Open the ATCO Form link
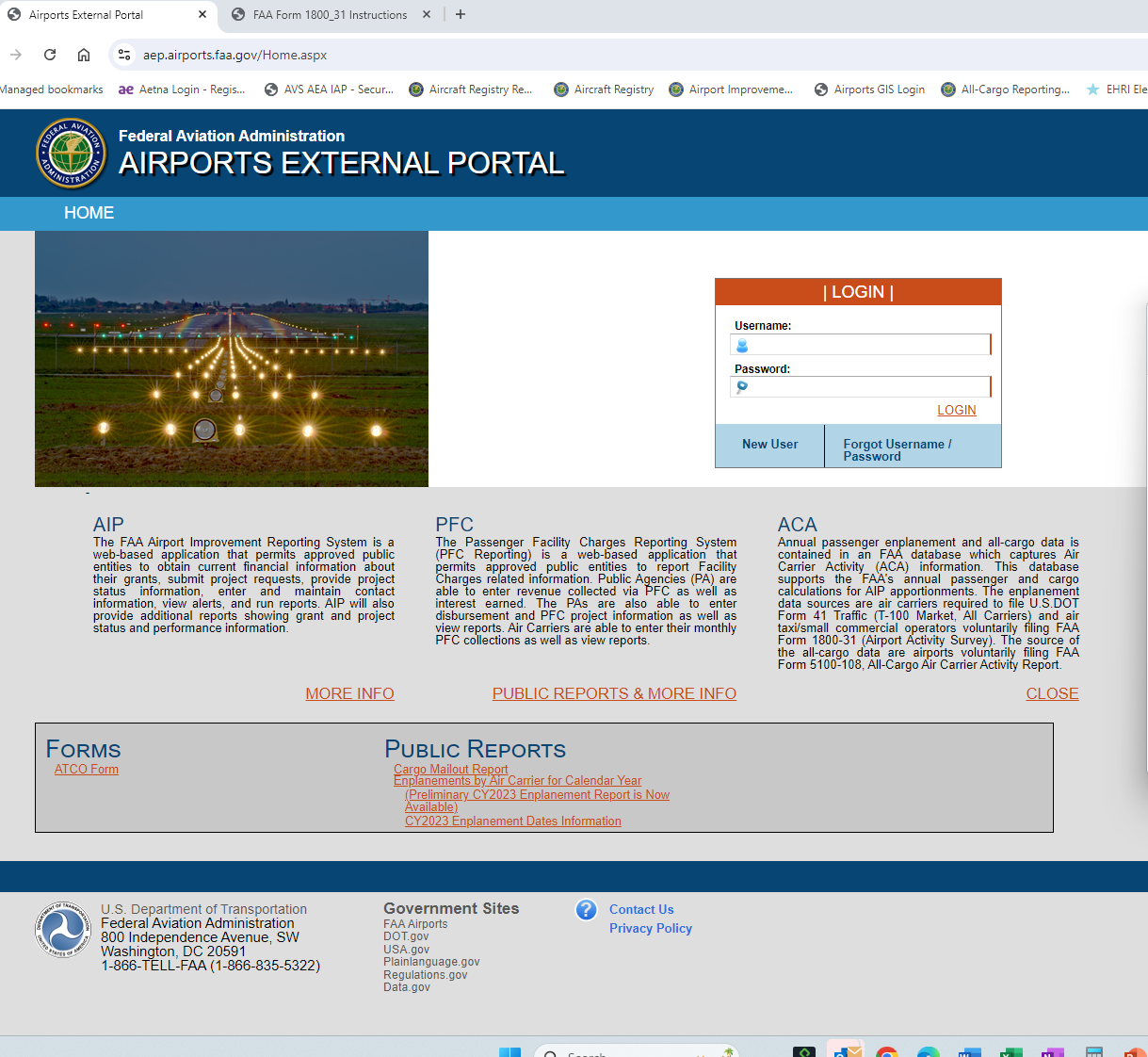 coord(87,770)
